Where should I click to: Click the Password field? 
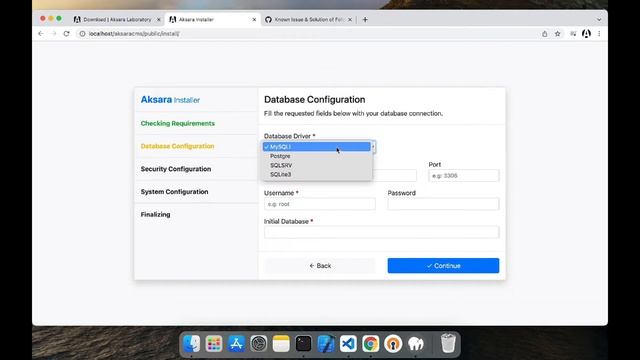coord(443,204)
